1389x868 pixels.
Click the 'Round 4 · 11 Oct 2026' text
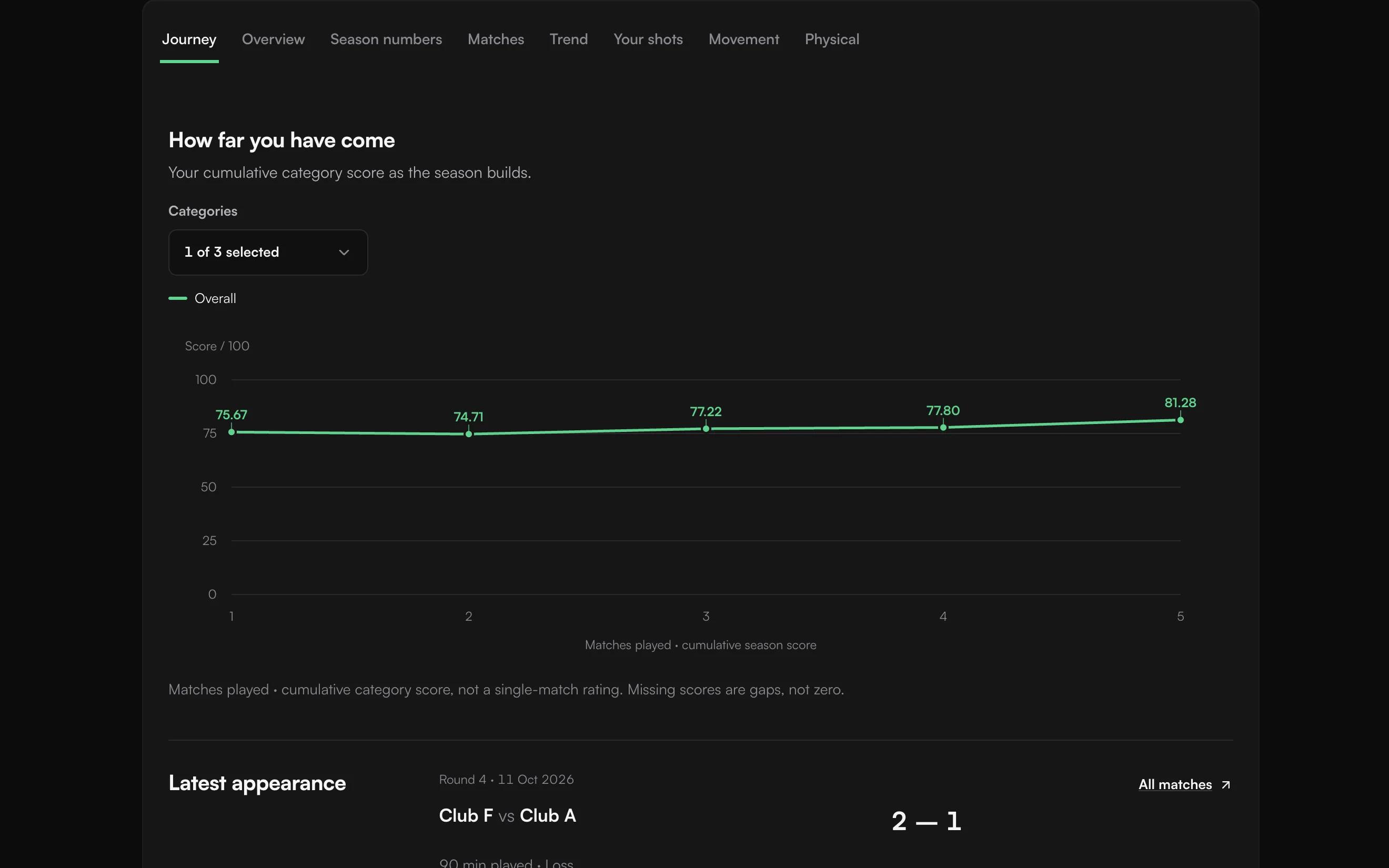pos(506,780)
